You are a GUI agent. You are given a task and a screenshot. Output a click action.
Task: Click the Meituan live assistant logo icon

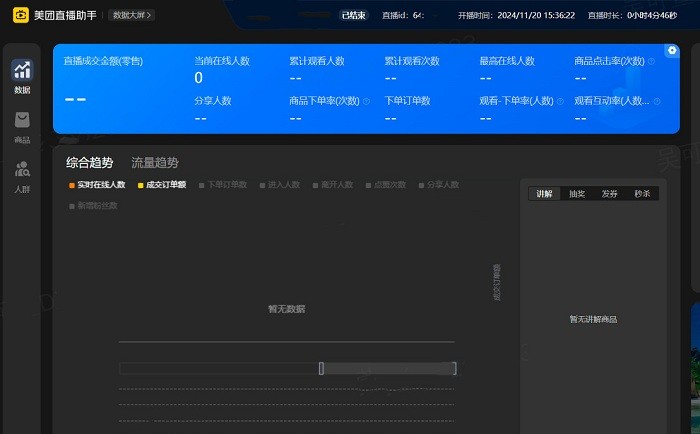point(21,15)
